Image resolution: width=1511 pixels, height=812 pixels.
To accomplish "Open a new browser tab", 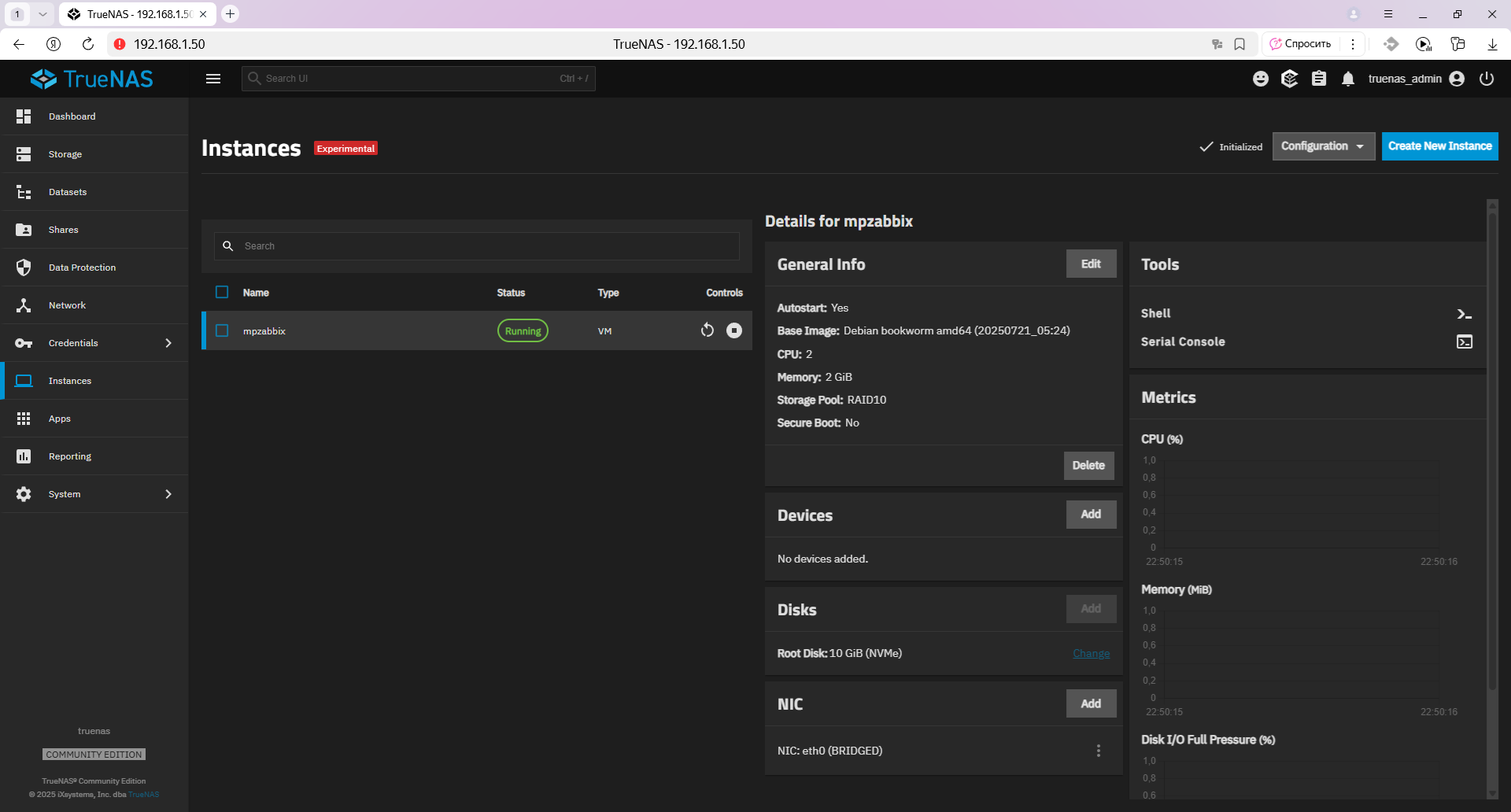I will point(230,14).
